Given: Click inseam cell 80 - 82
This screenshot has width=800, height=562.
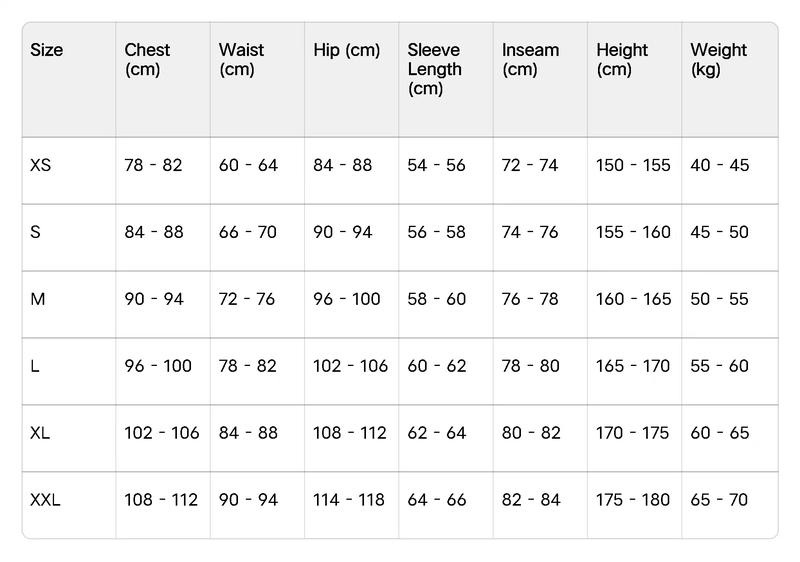Looking at the screenshot, I should pos(531,433).
